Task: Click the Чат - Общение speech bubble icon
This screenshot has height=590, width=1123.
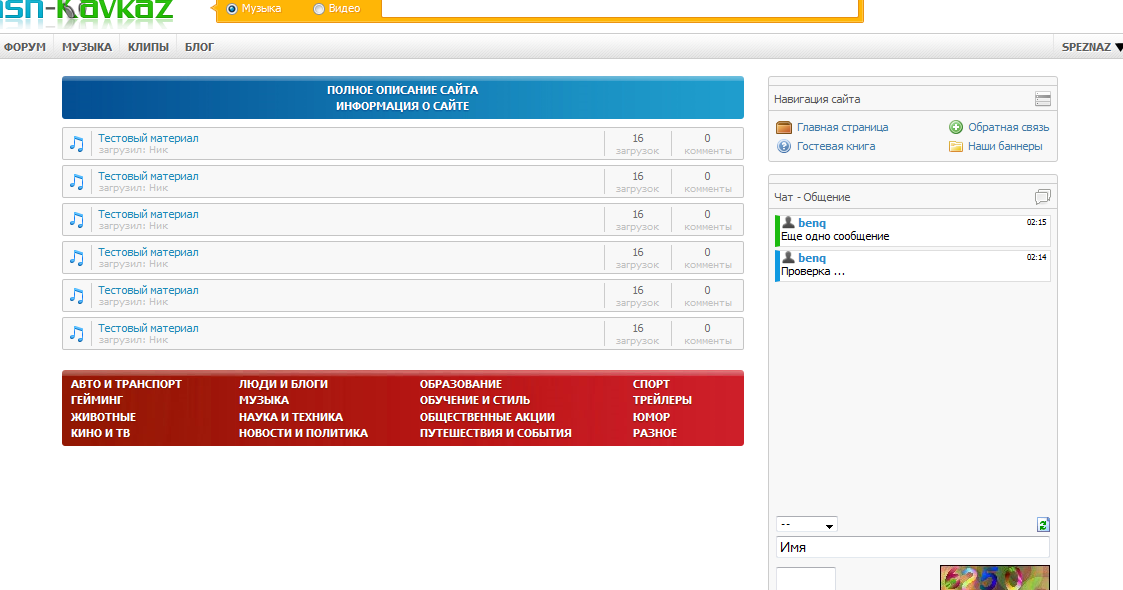Action: click(1042, 197)
